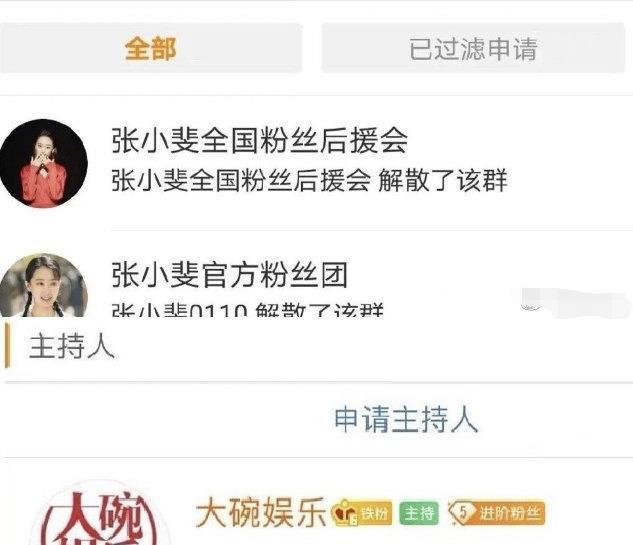Viewport: 633px width, 545px height.
Task: Select the 张小斐0110 解散了该群 notice
Action: (x=247, y=310)
